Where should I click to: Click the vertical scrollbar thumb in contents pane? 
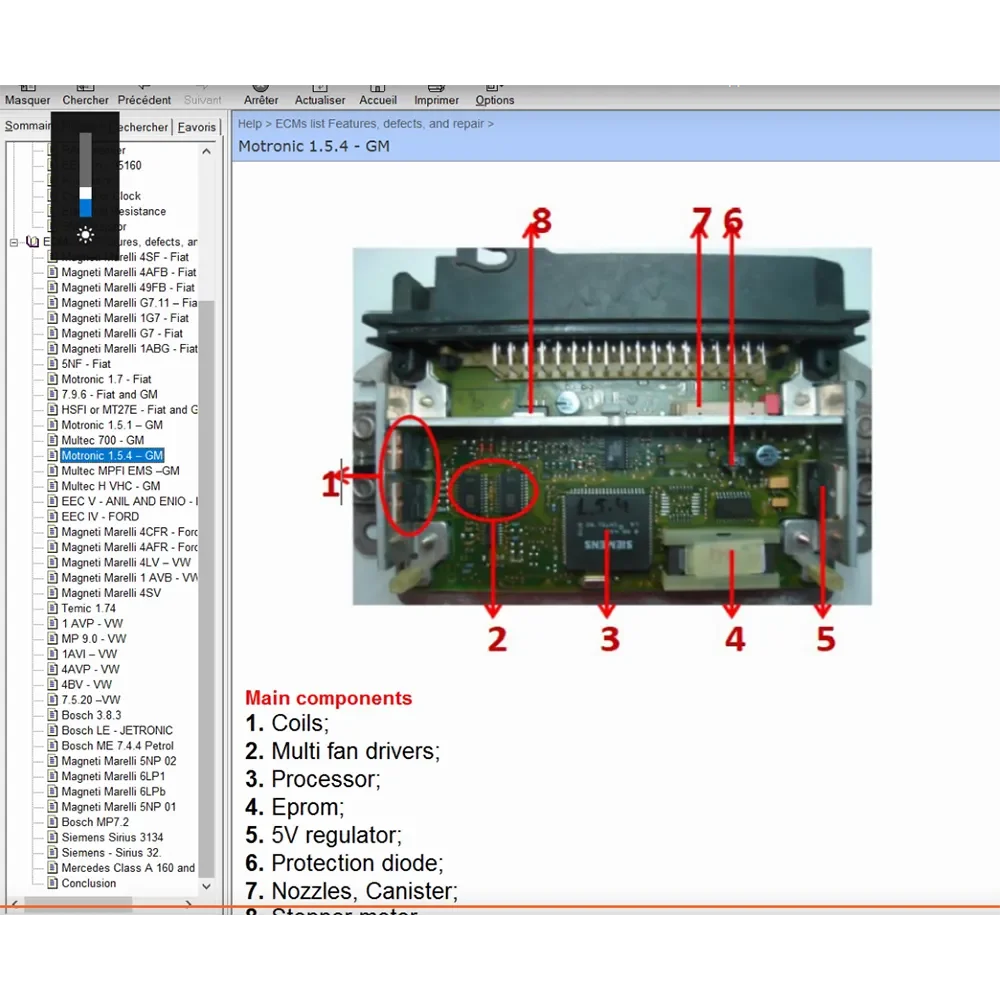tap(206, 587)
